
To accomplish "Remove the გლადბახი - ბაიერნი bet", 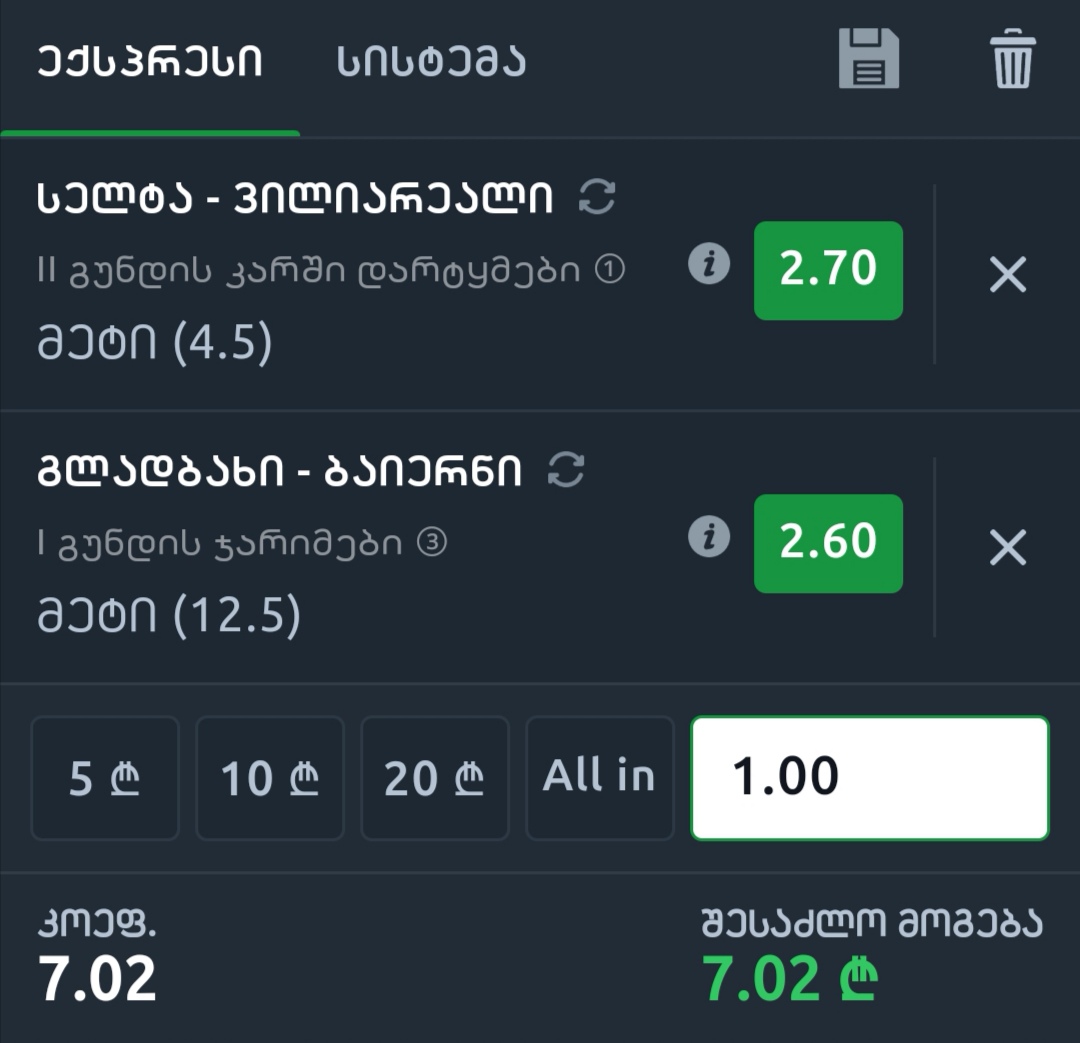I will click(x=1007, y=547).
